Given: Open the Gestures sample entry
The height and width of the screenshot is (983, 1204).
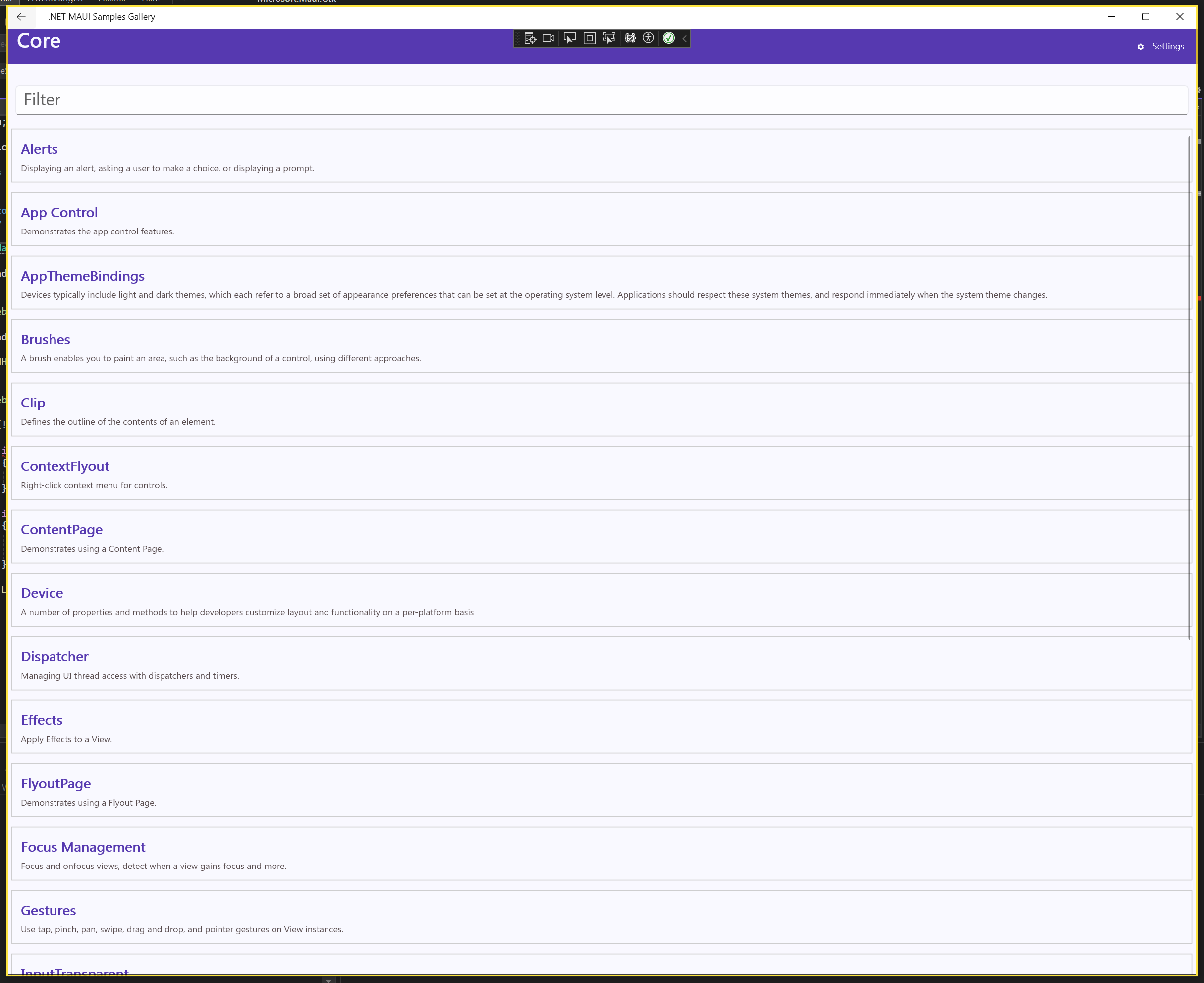Looking at the screenshot, I should click(x=48, y=910).
